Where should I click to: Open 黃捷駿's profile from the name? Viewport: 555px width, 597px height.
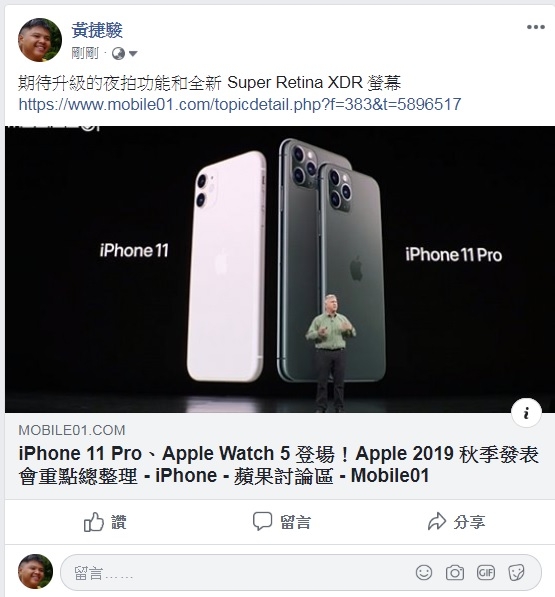97,30
